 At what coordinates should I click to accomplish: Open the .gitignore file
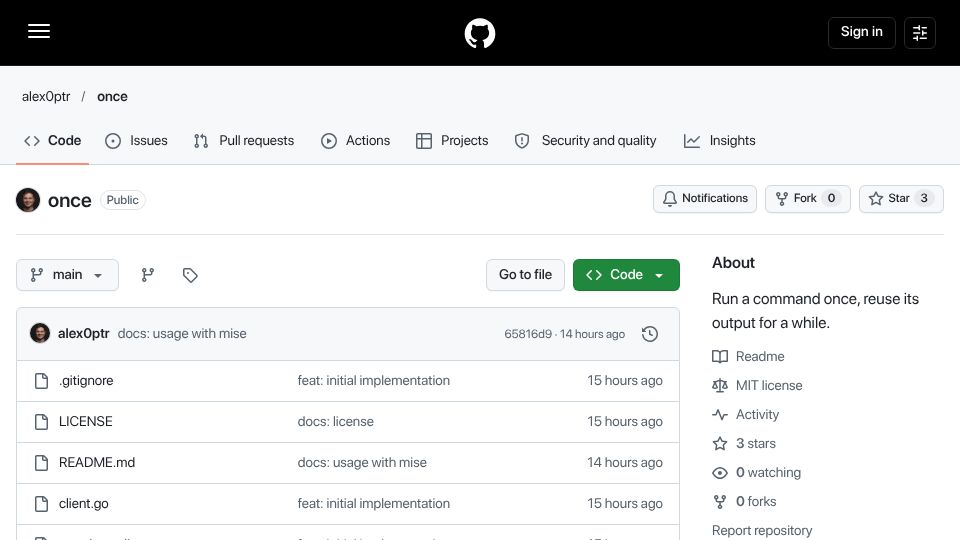[x=86, y=381]
